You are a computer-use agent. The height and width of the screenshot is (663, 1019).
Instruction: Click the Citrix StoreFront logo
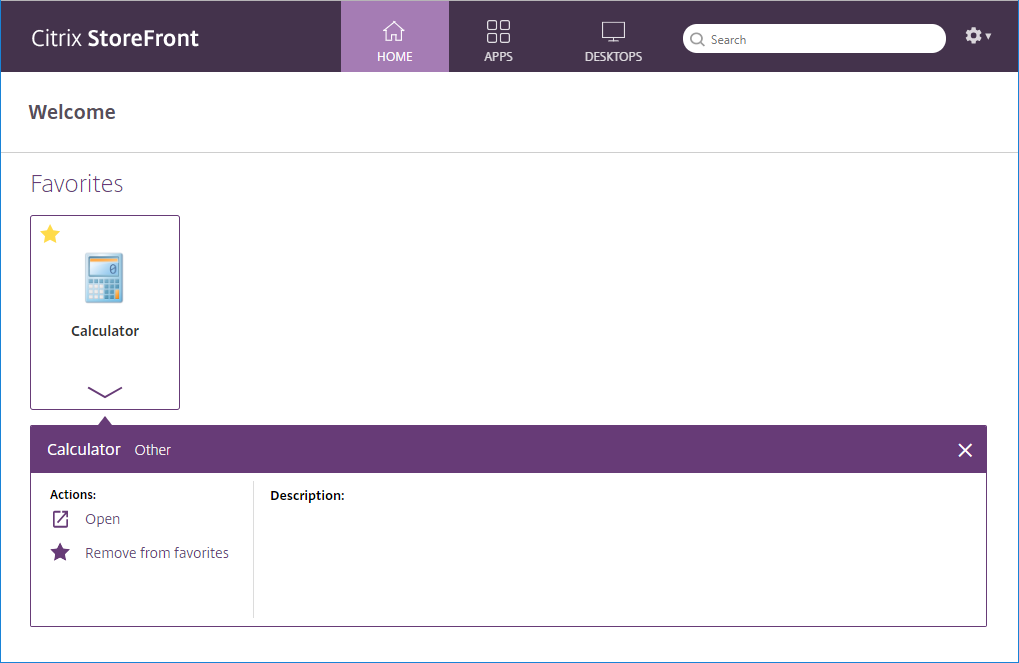tap(113, 37)
